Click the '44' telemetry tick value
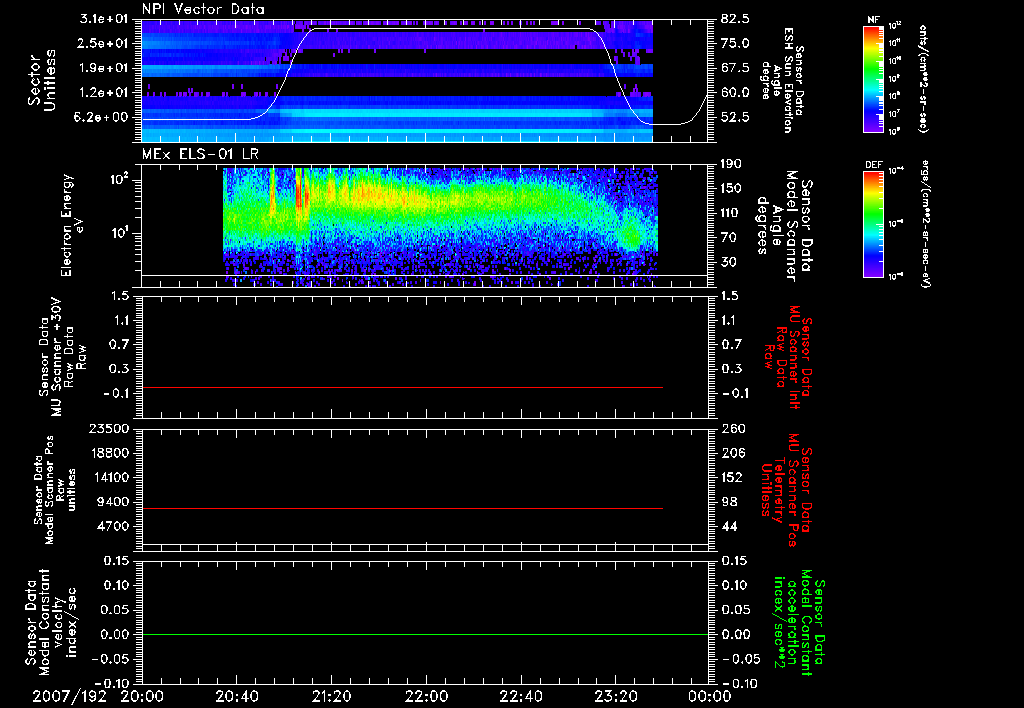 coord(729,526)
